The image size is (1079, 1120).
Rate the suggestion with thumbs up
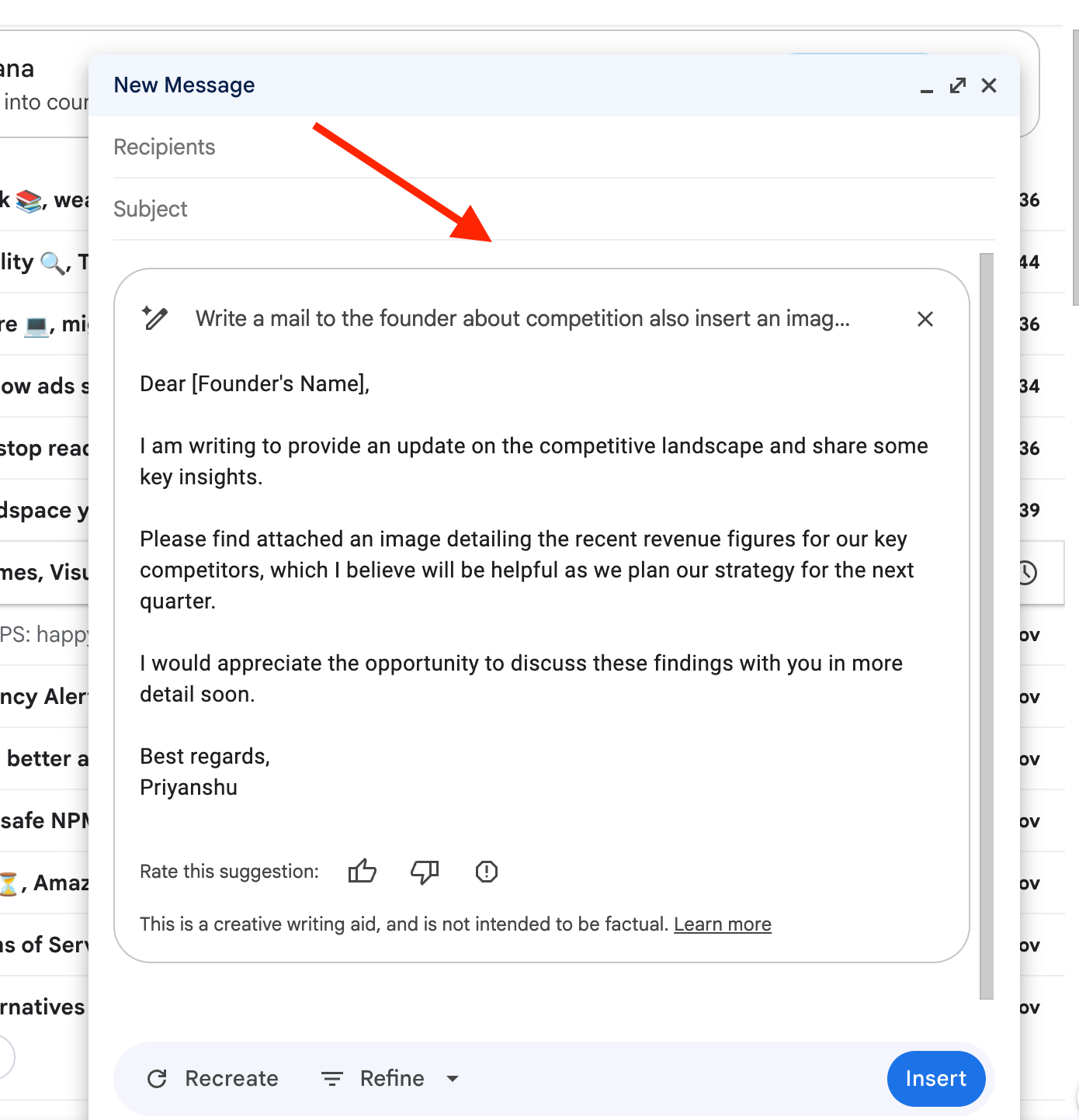click(x=362, y=871)
